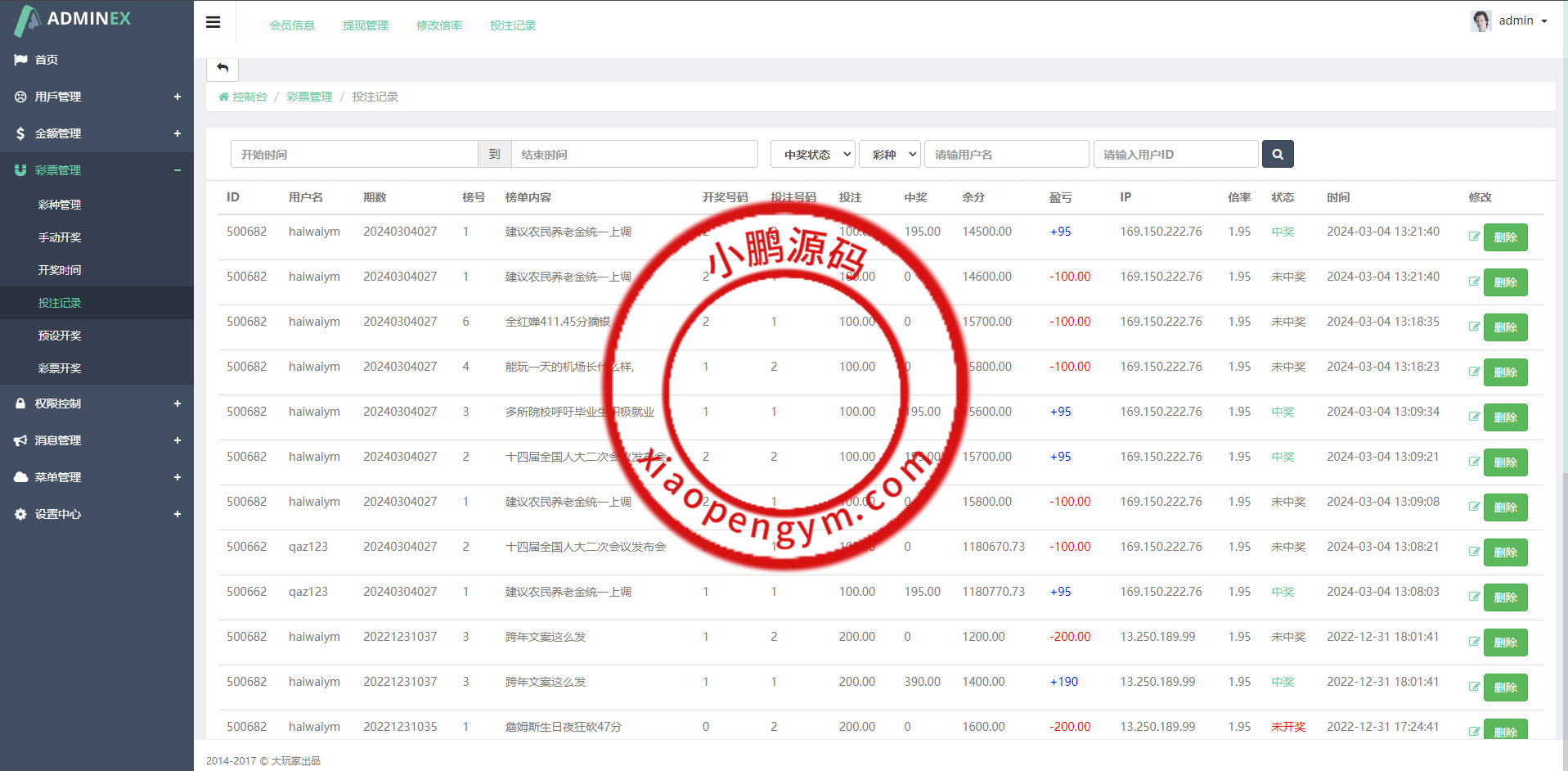Click edit icon for 13:18:35 record

coord(1474,327)
